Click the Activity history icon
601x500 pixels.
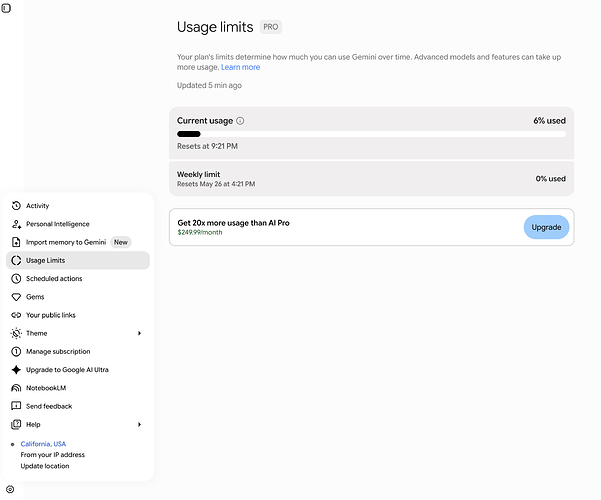16,206
